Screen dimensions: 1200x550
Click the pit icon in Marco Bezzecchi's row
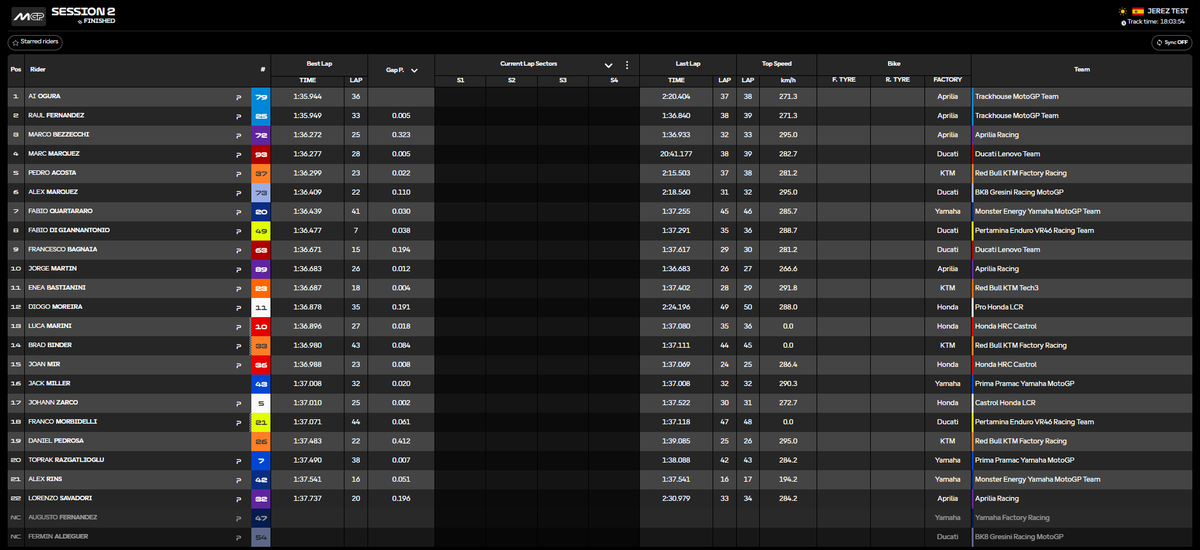point(238,135)
